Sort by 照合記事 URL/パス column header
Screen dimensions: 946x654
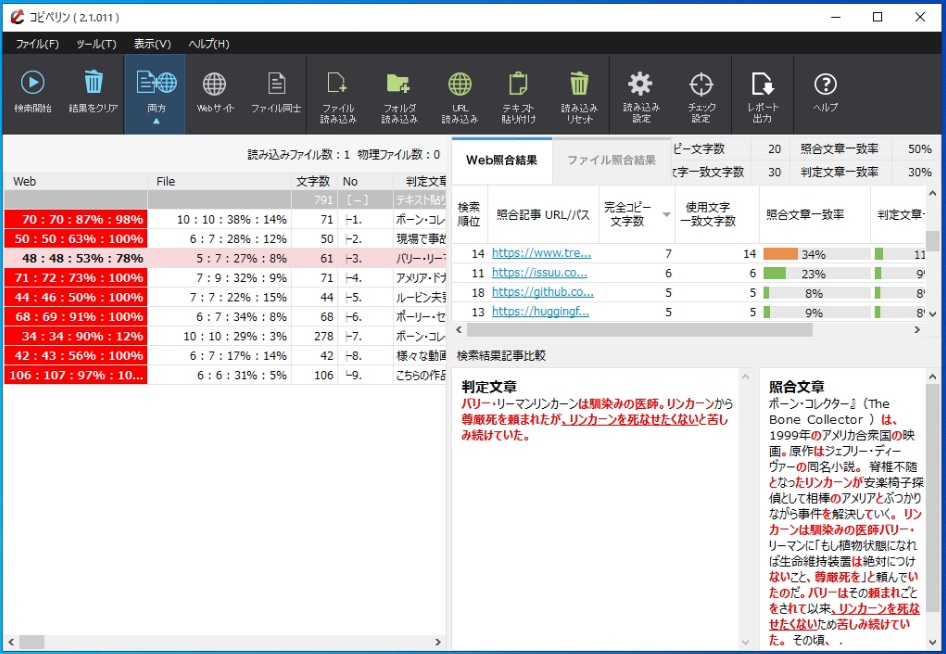coord(543,214)
